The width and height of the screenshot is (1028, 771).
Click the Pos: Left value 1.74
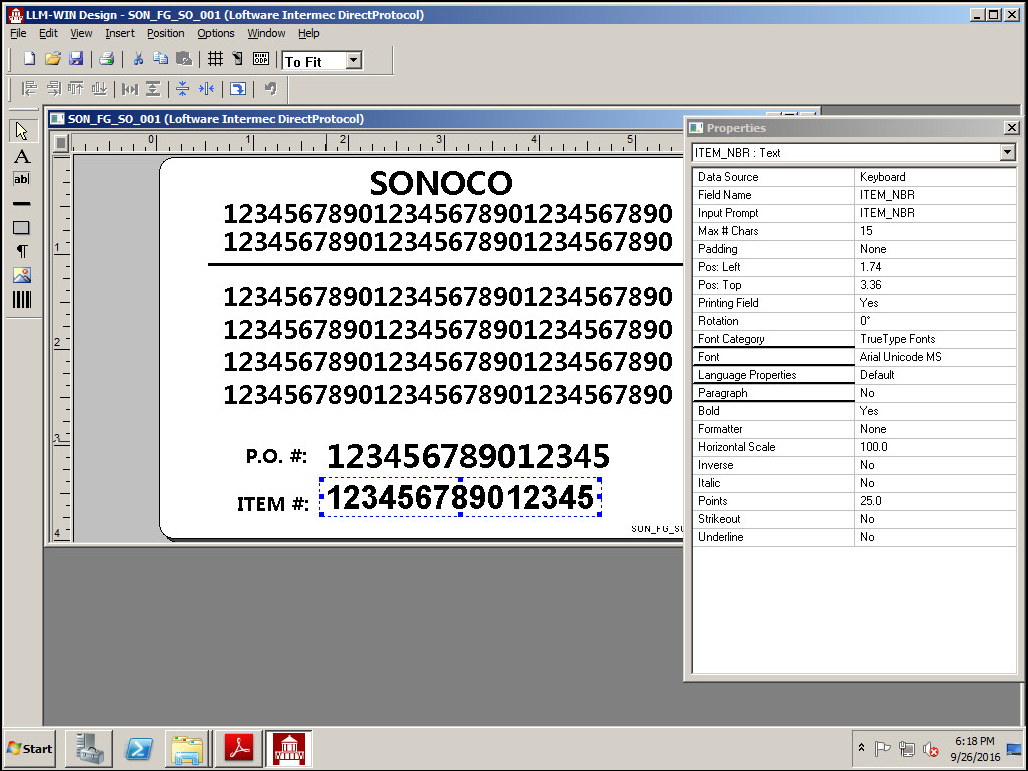pos(935,267)
